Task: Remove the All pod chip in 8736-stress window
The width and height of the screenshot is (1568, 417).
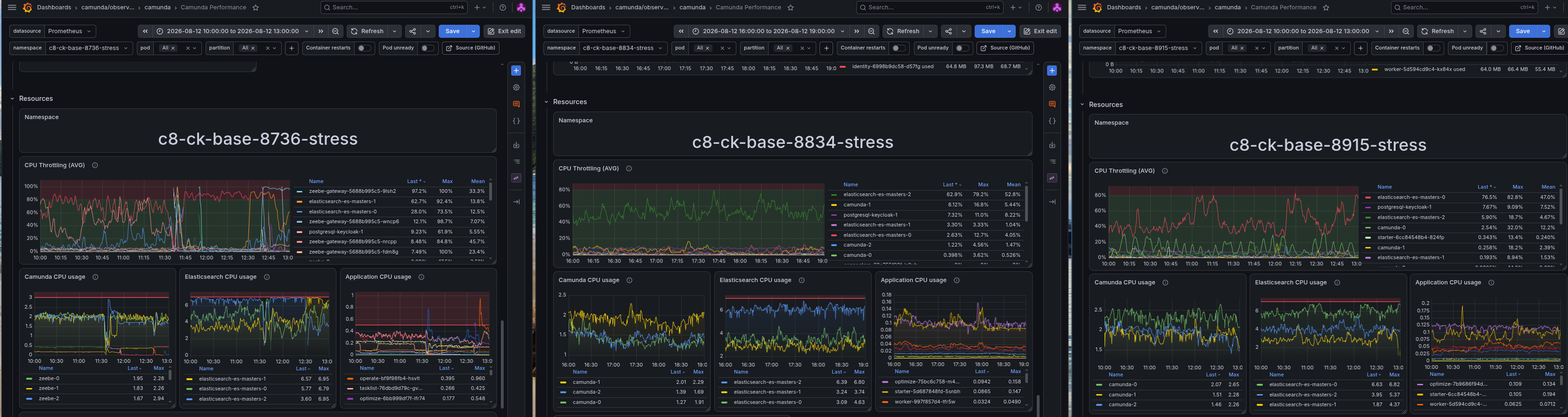Action: pyautogui.click(x=173, y=48)
